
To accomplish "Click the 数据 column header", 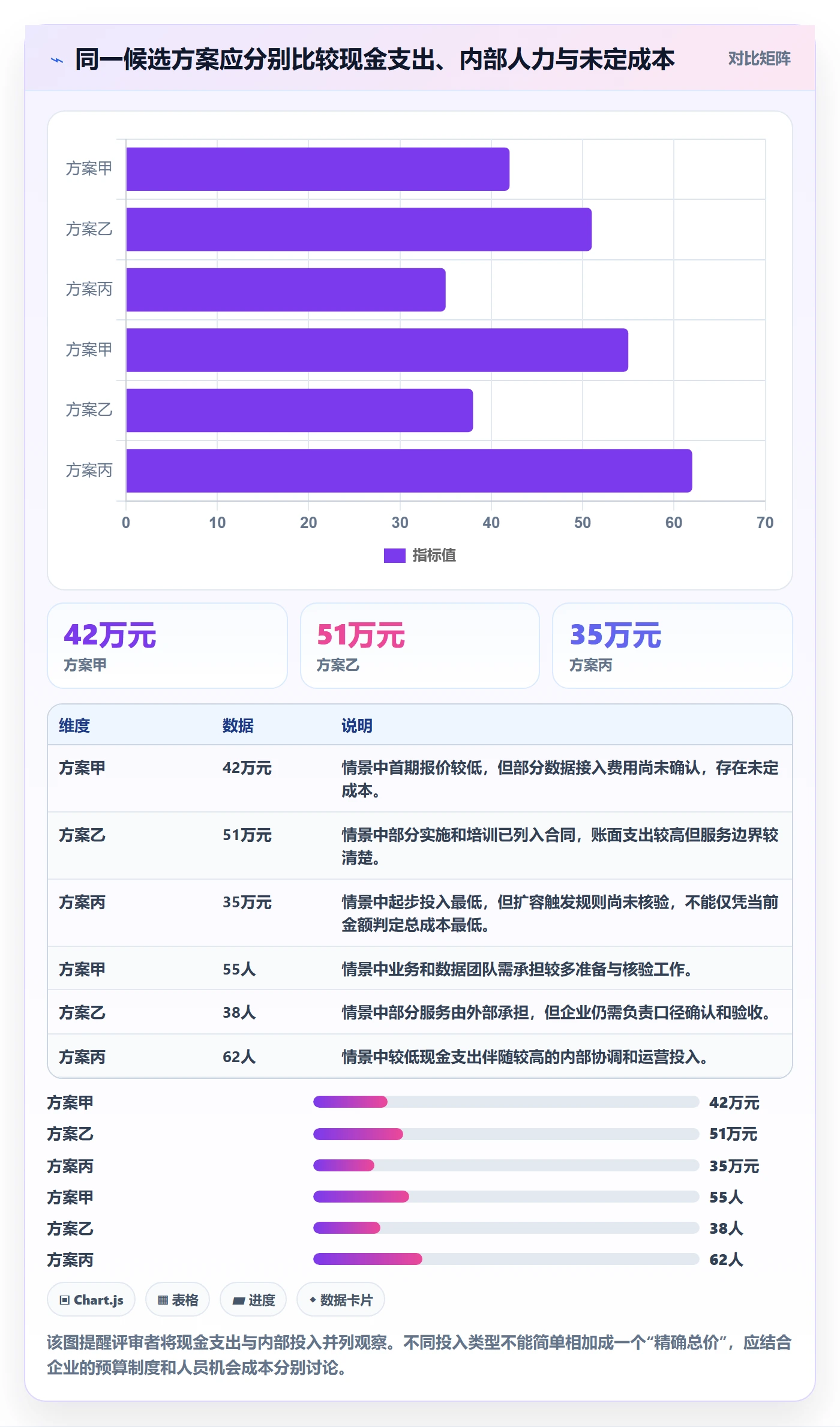I will [x=238, y=726].
